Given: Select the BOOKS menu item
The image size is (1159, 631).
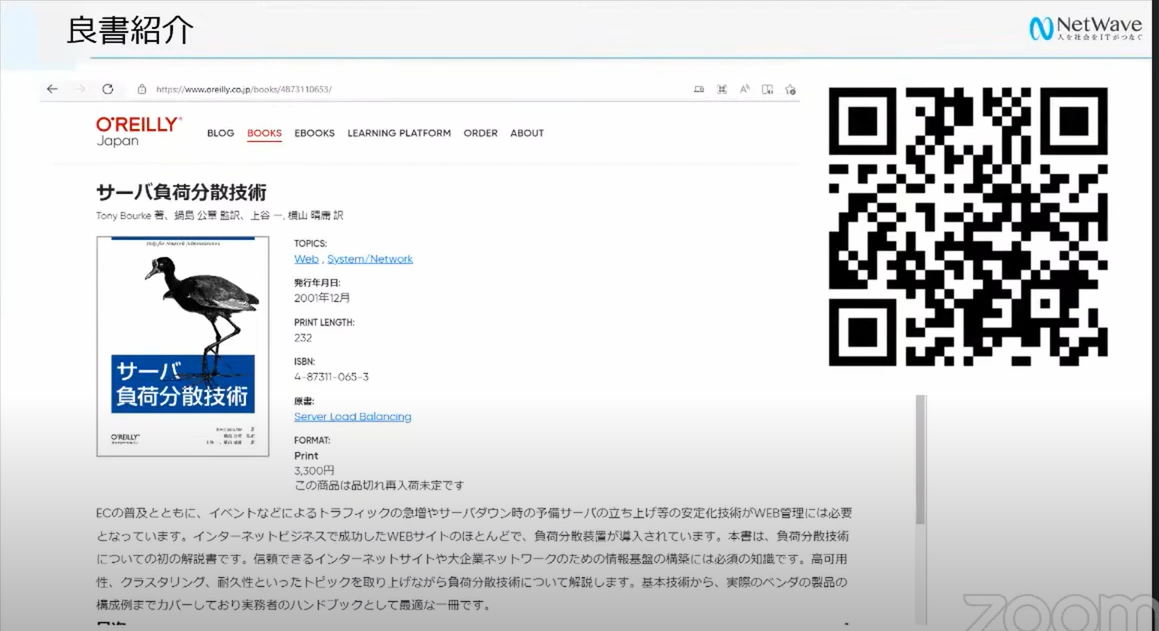Looking at the screenshot, I should coord(265,133).
